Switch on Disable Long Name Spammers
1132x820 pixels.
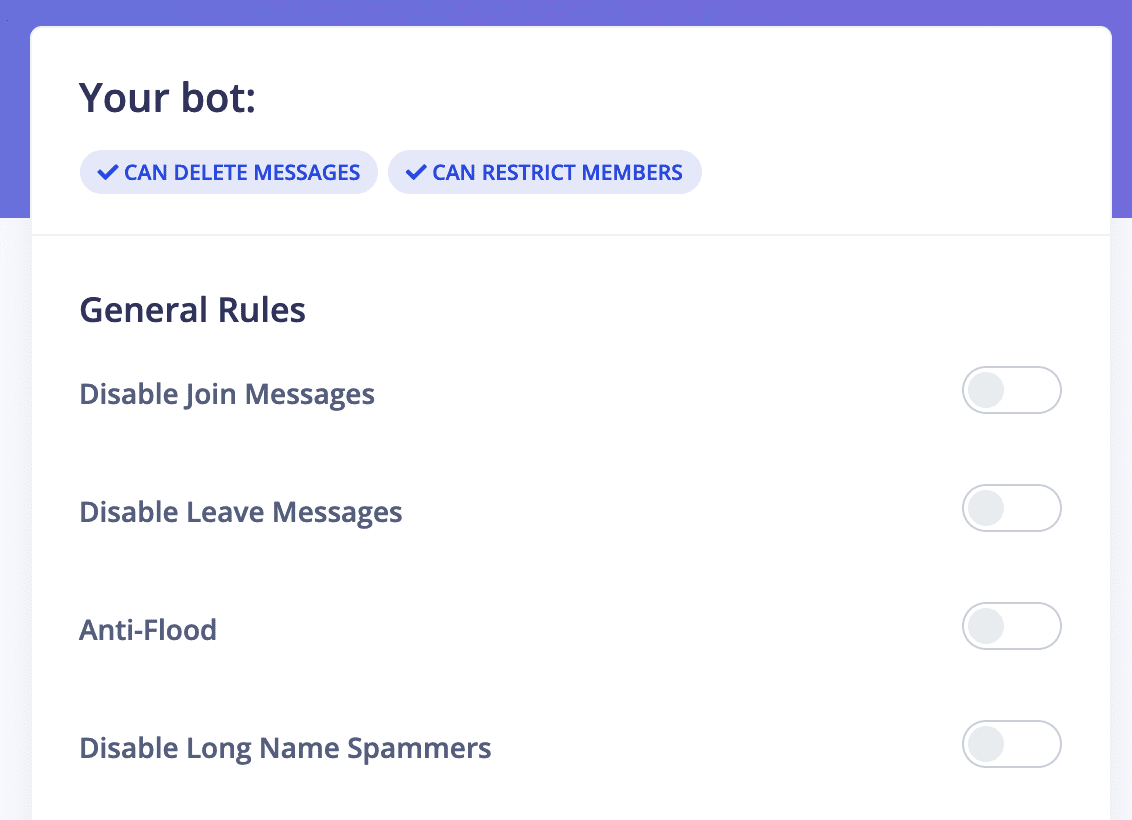[x=1011, y=744]
